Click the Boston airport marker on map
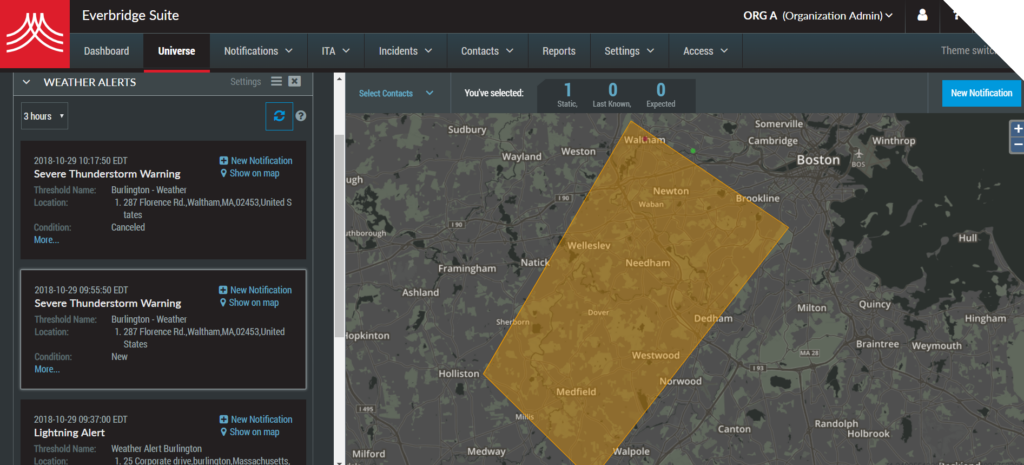This screenshot has width=1024, height=465. click(x=858, y=154)
